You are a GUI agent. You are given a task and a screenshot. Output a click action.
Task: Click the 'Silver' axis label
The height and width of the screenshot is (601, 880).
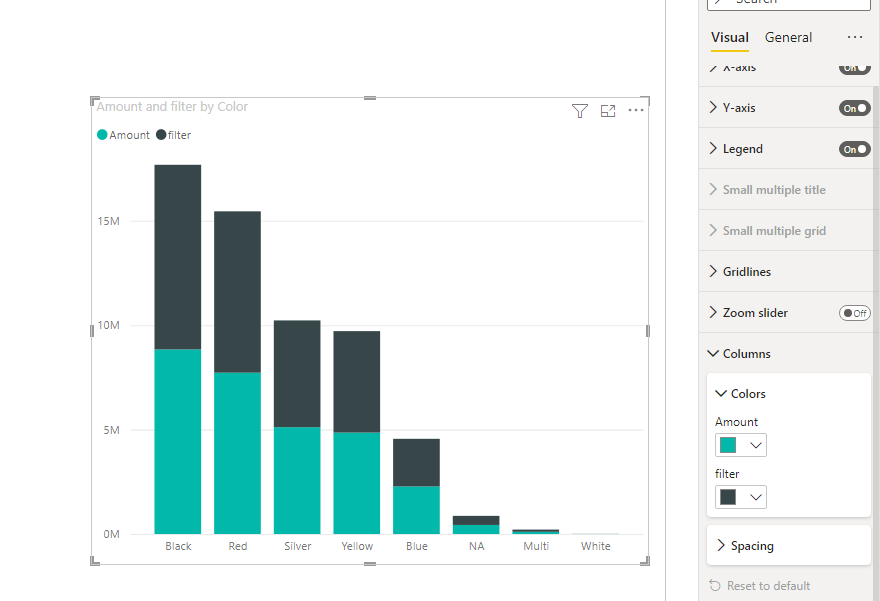pos(297,546)
